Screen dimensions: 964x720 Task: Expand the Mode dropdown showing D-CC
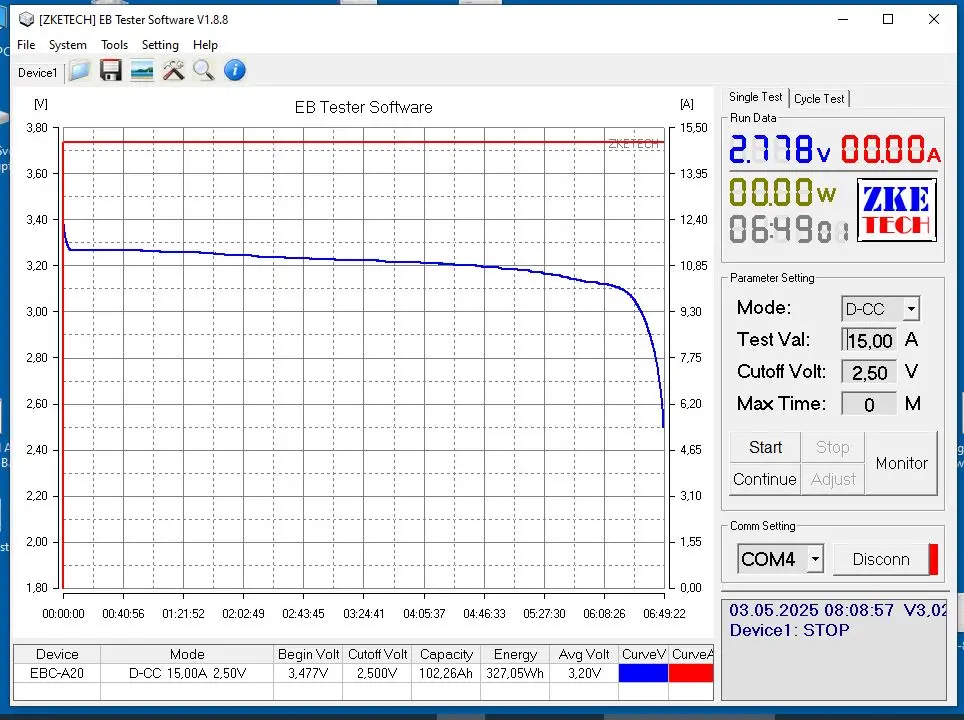910,309
